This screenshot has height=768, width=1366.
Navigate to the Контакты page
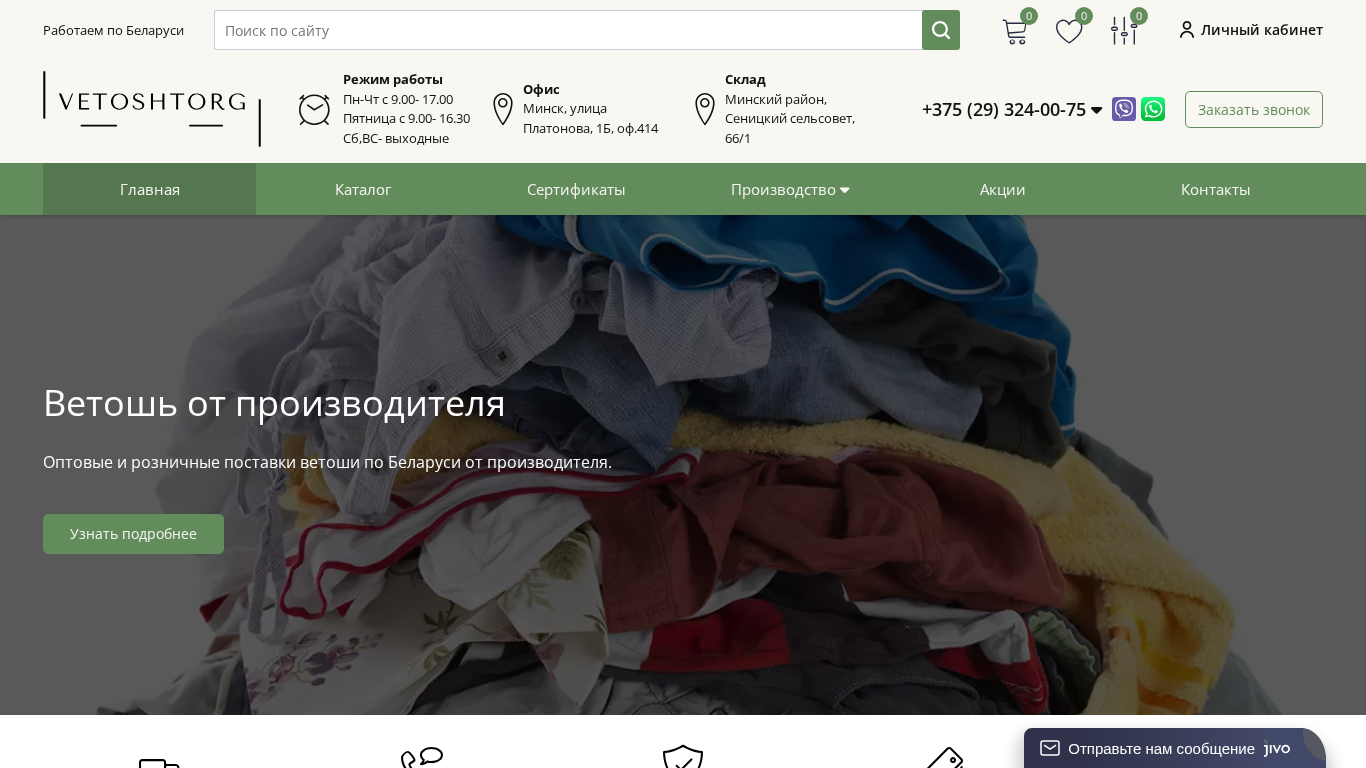[1215, 189]
